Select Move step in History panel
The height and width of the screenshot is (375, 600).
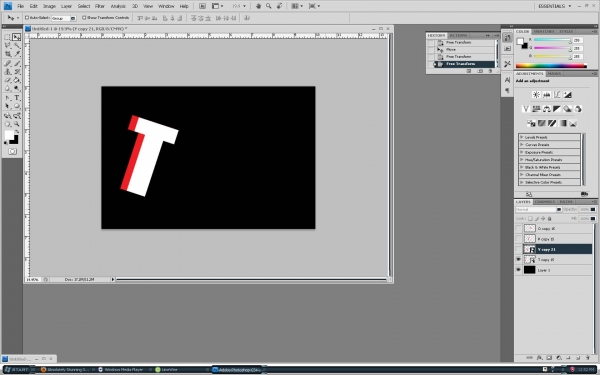coord(461,49)
